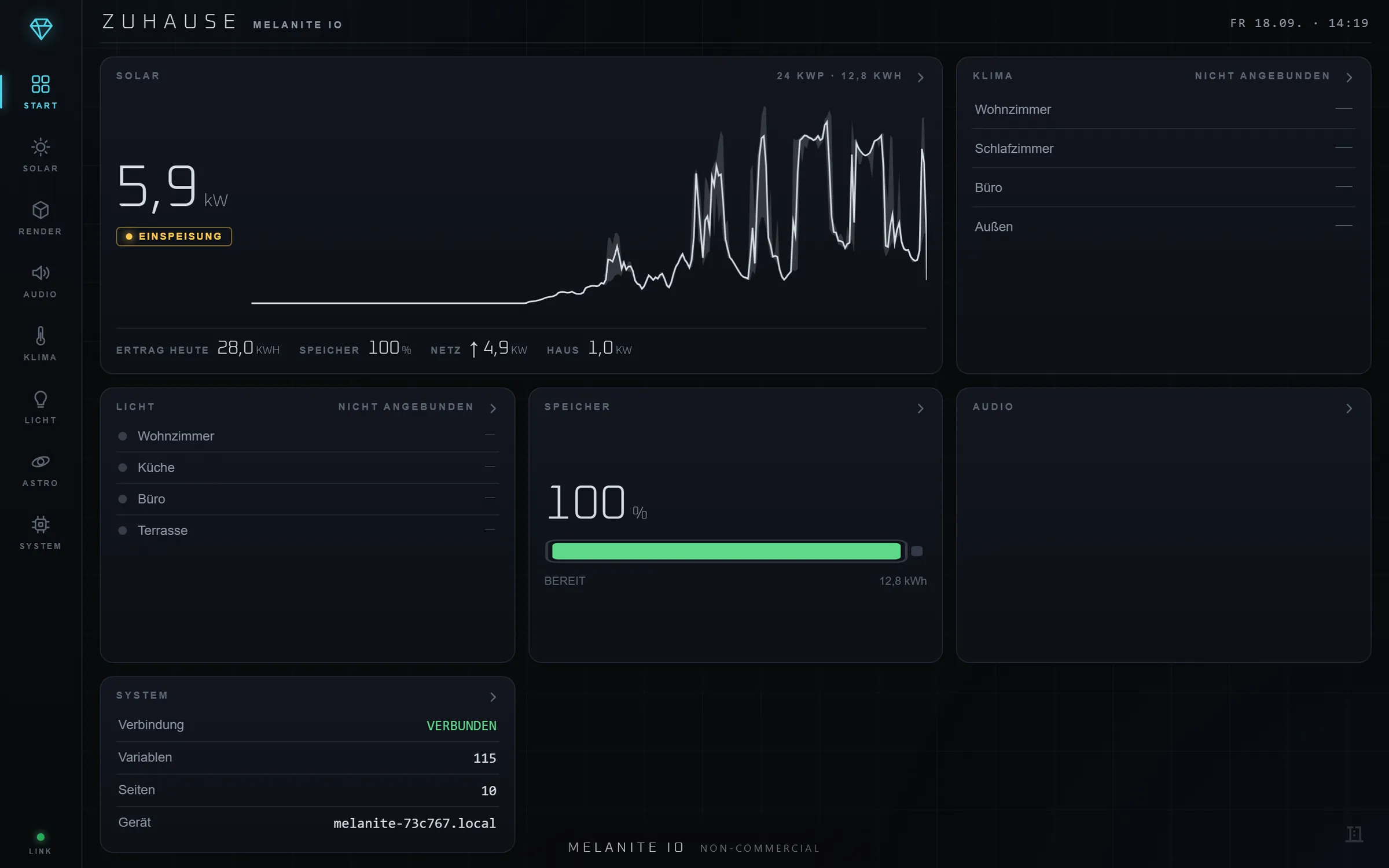
Task: Click the Einspeisung status badge
Action: click(174, 236)
